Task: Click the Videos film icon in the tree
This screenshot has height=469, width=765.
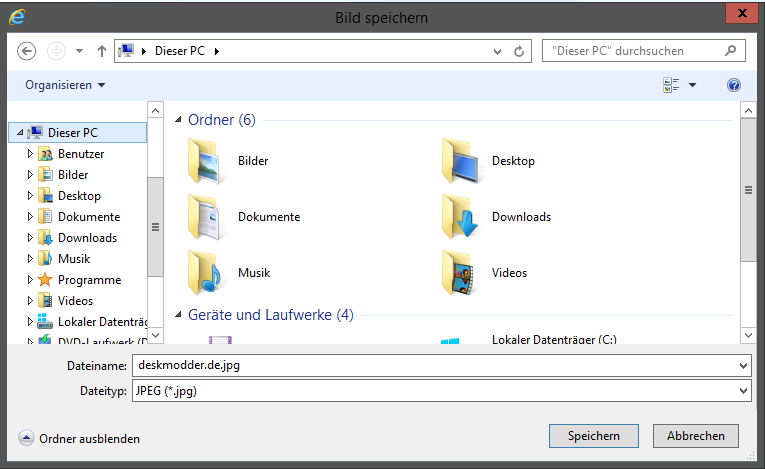Action: (x=45, y=301)
